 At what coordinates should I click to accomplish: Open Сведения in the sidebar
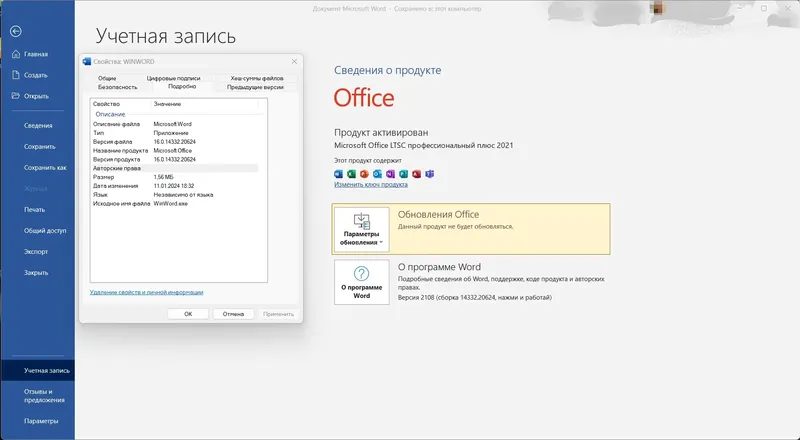[x=38, y=126]
